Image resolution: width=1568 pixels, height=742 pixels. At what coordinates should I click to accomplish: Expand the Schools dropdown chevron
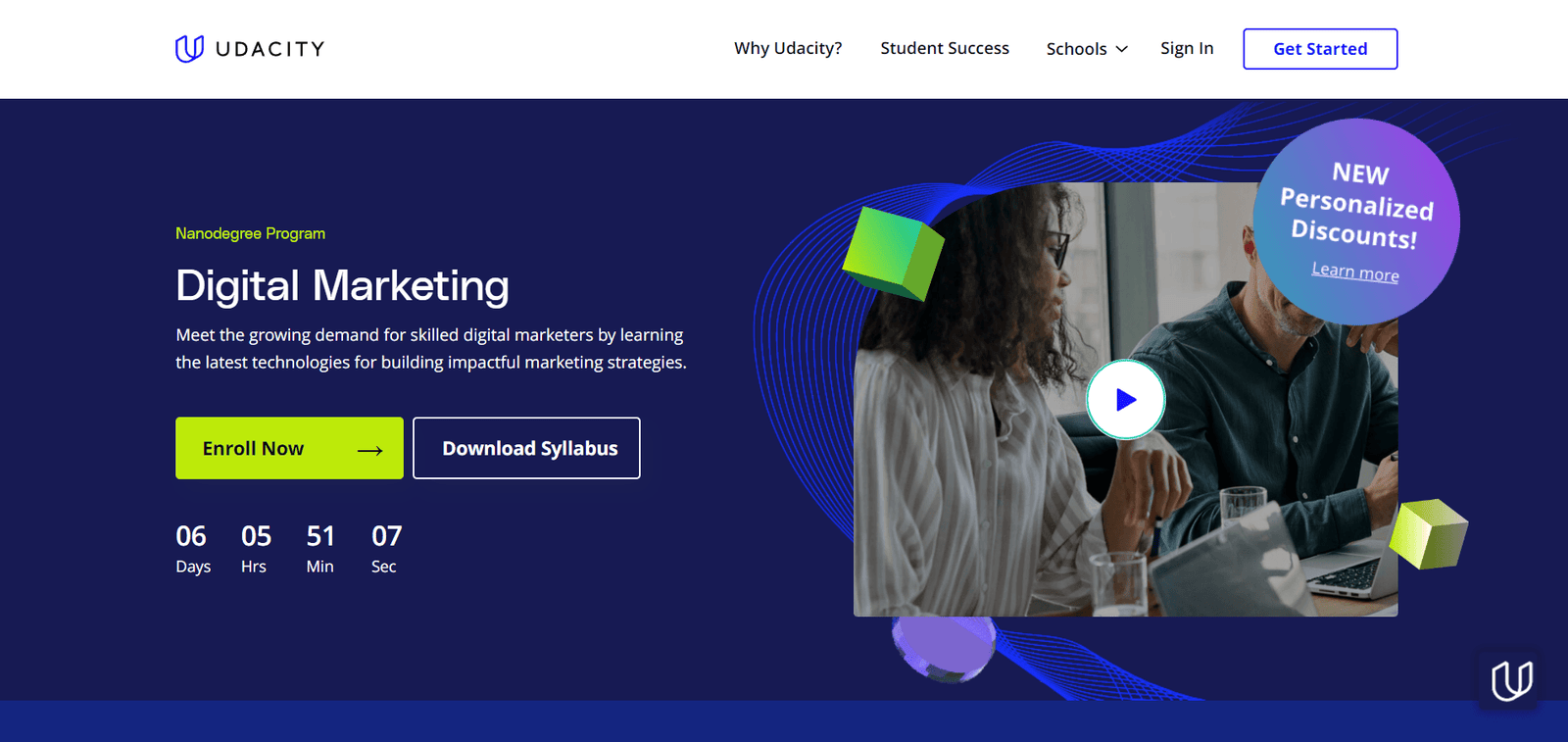click(x=1122, y=49)
